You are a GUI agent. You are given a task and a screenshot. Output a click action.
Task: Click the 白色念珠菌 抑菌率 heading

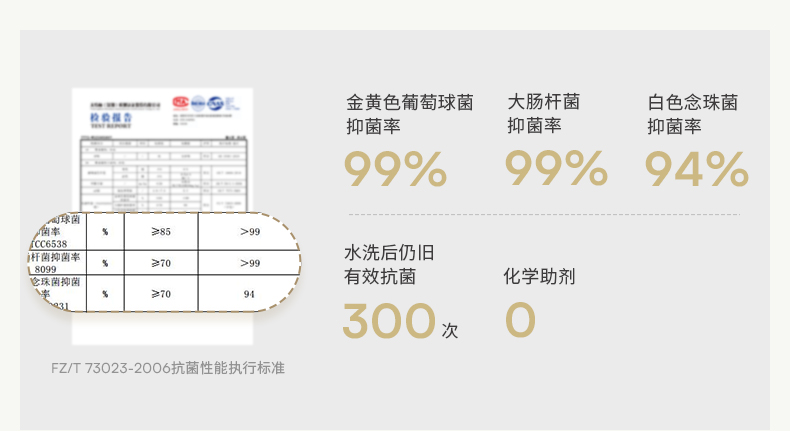point(692,114)
